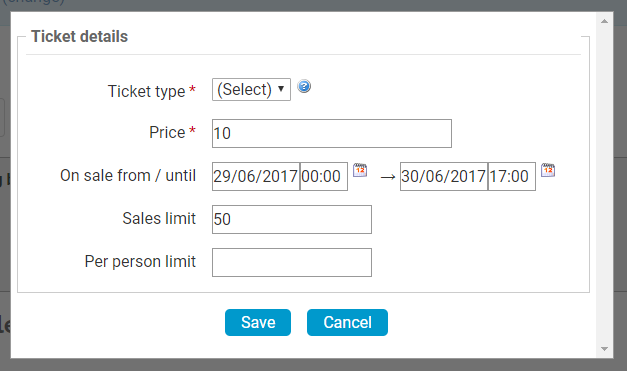Click the scrollbar down arrow
The image size is (627, 371).
604,349
